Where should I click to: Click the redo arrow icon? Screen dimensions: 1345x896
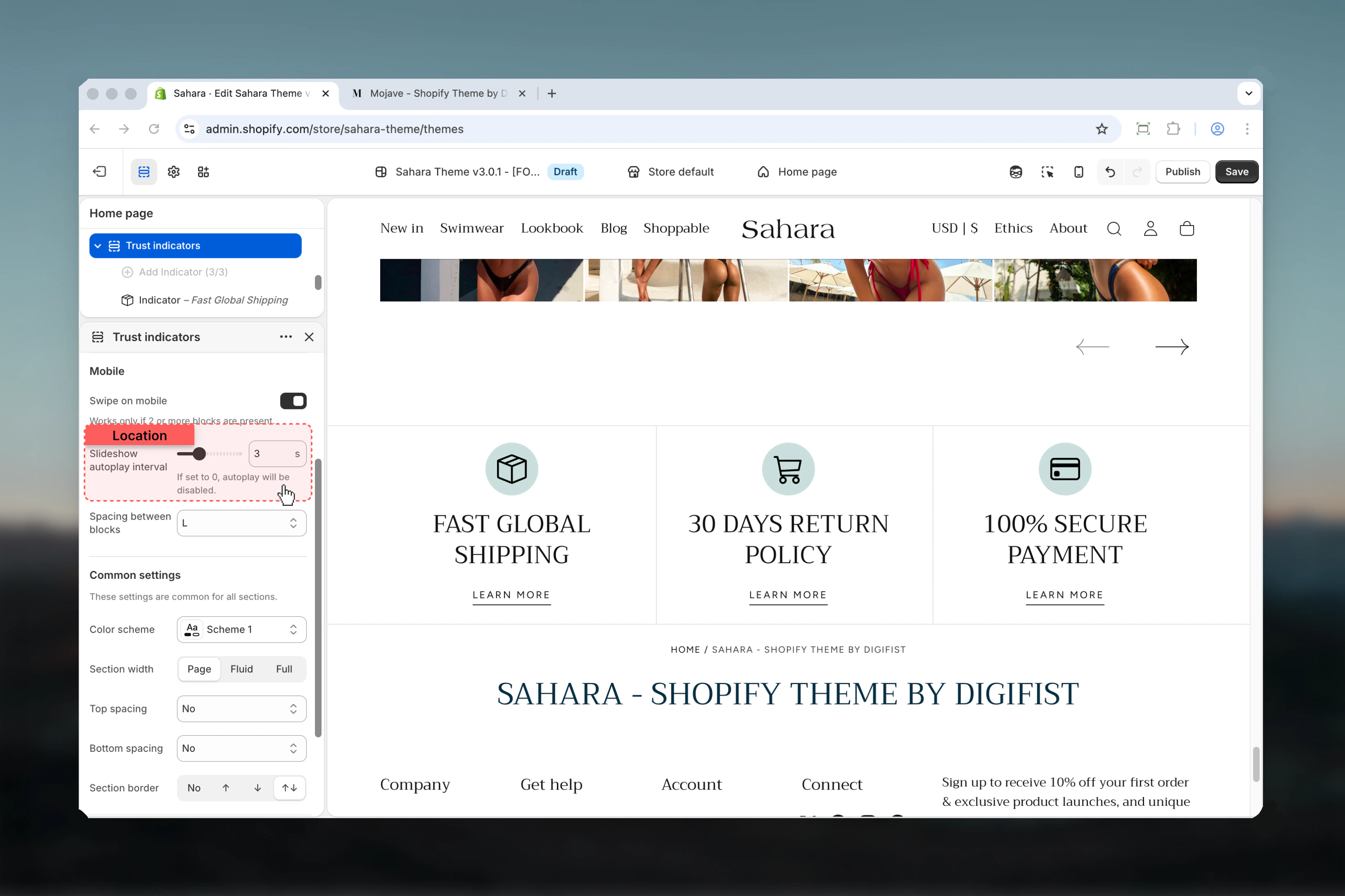click(x=1137, y=171)
